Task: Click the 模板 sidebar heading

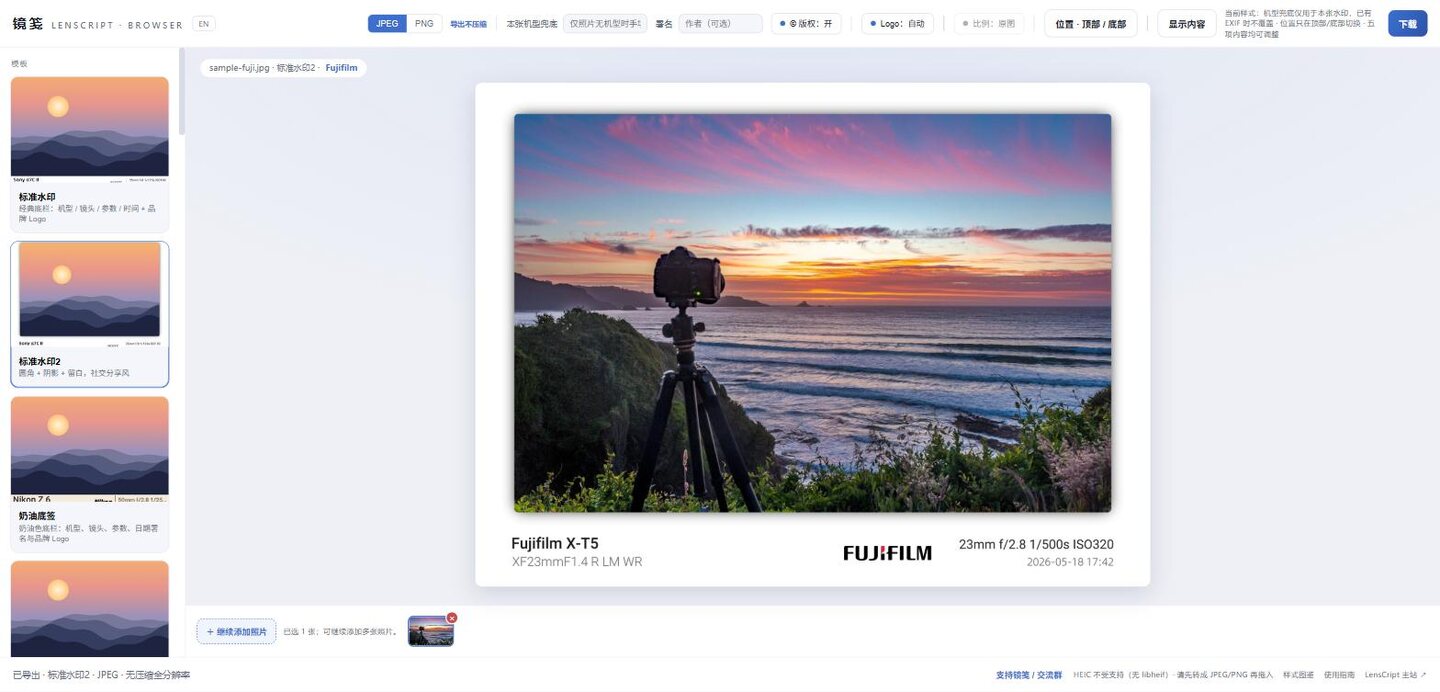Action: [19, 63]
